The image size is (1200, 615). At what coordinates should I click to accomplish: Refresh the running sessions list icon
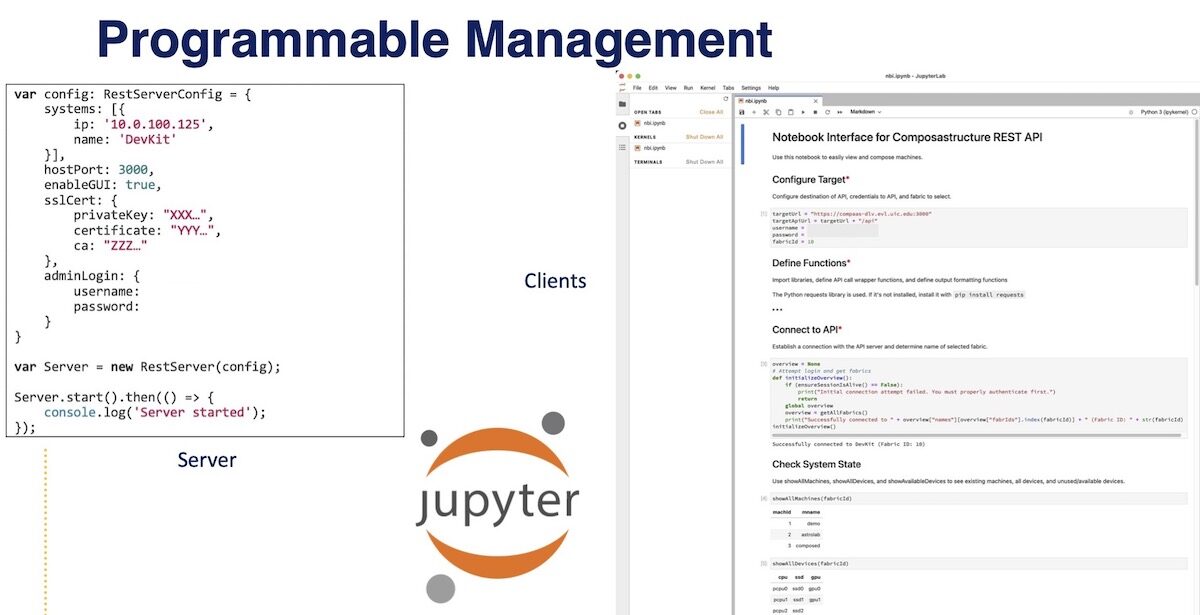(x=726, y=99)
